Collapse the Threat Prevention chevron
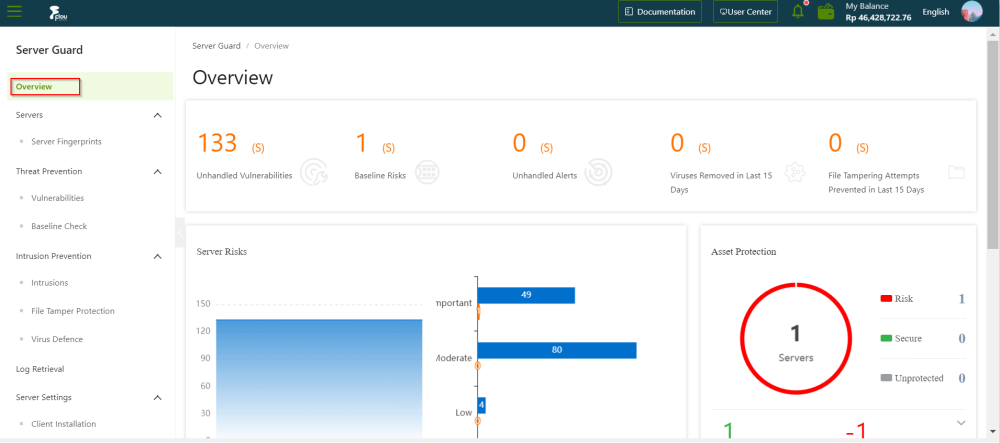The height and width of the screenshot is (443, 1000). click(158, 171)
